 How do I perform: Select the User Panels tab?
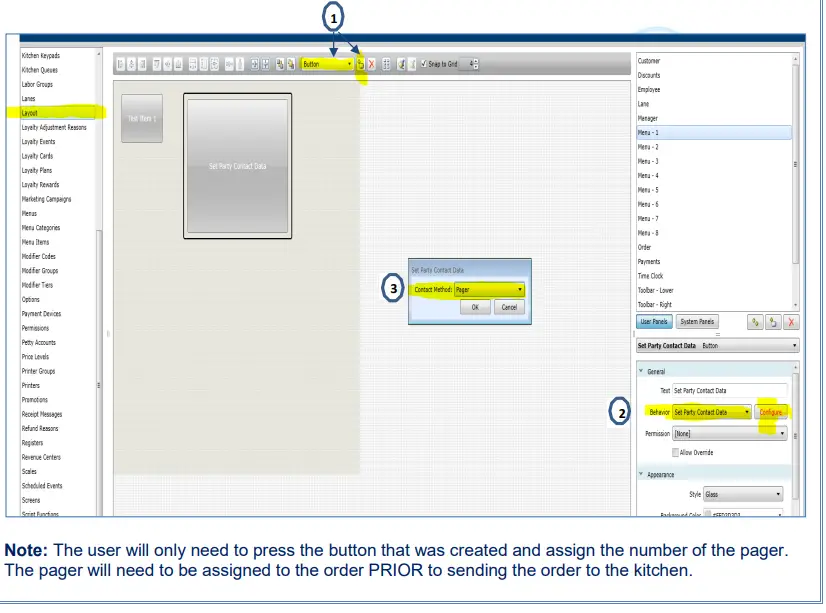pos(654,322)
